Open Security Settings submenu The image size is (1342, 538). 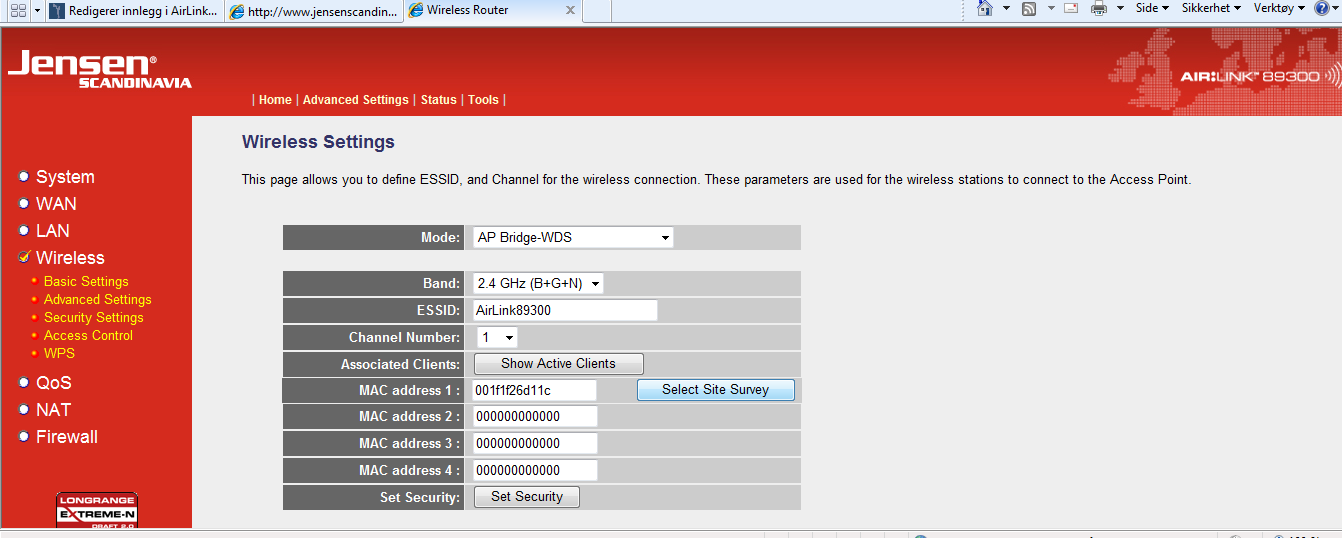(x=94, y=318)
